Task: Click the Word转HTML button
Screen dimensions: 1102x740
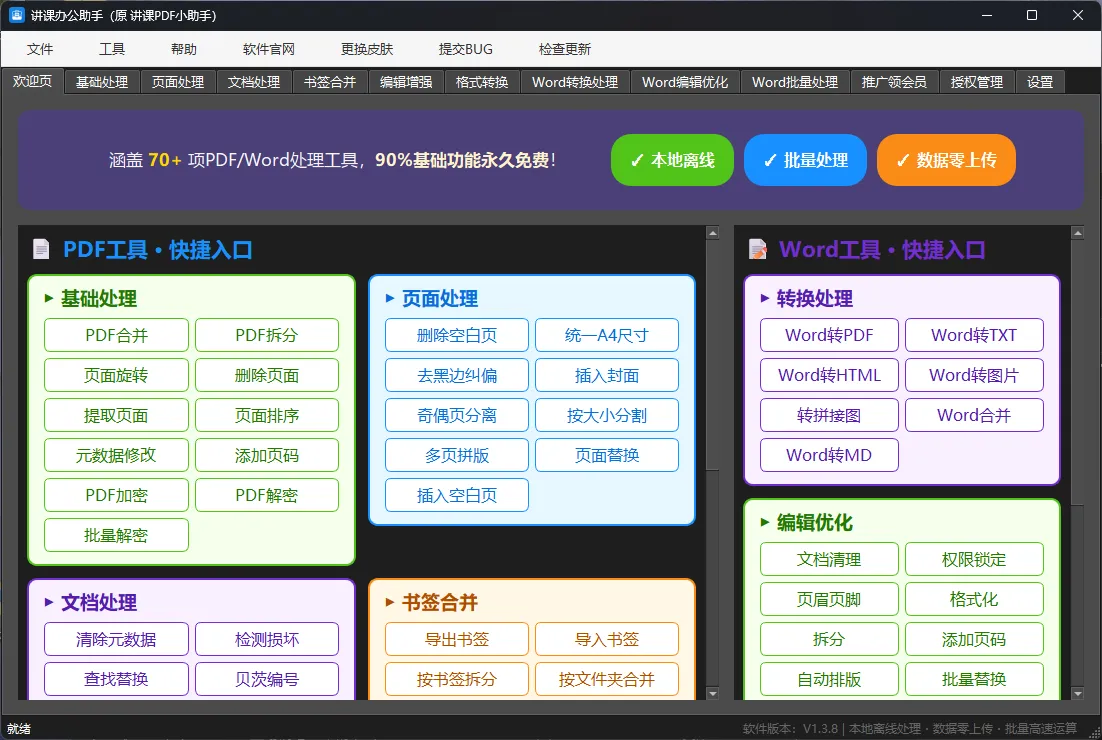Action: pos(829,375)
